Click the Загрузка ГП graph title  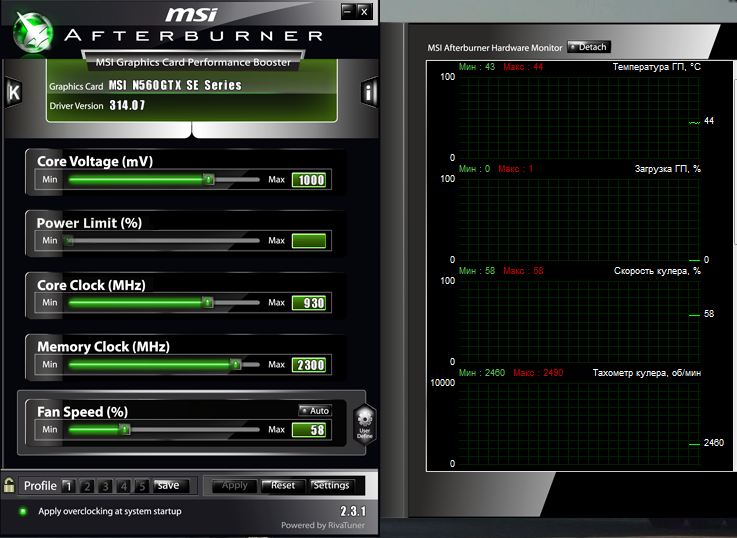pos(667,169)
